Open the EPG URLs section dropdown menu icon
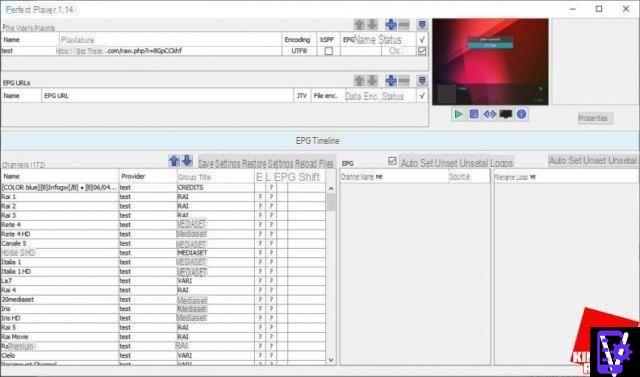The image size is (640, 377). (422, 80)
